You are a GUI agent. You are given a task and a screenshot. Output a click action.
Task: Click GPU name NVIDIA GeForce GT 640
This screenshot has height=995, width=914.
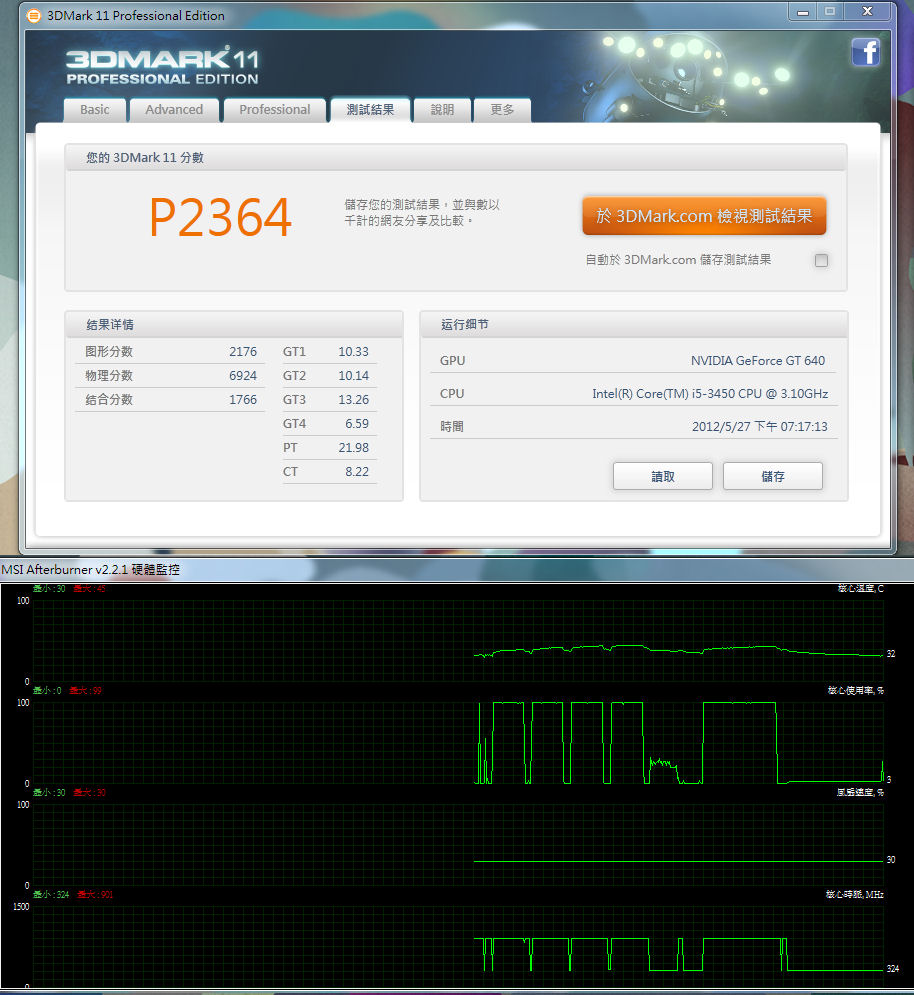coord(758,360)
